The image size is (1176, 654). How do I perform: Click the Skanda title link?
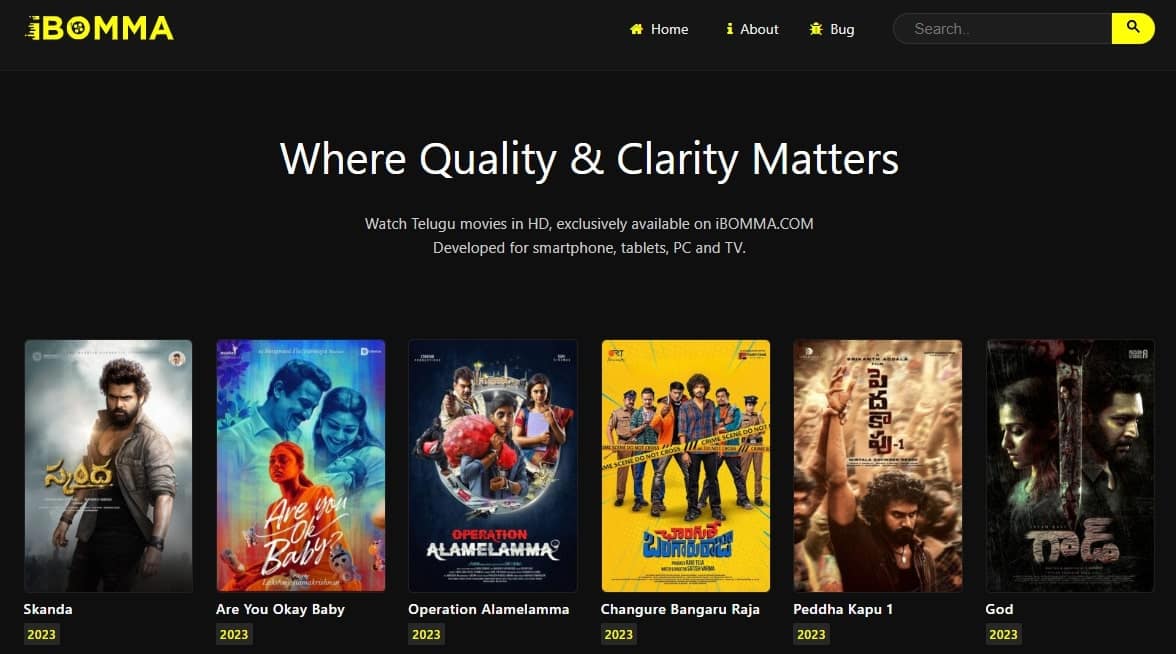tap(48, 609)
